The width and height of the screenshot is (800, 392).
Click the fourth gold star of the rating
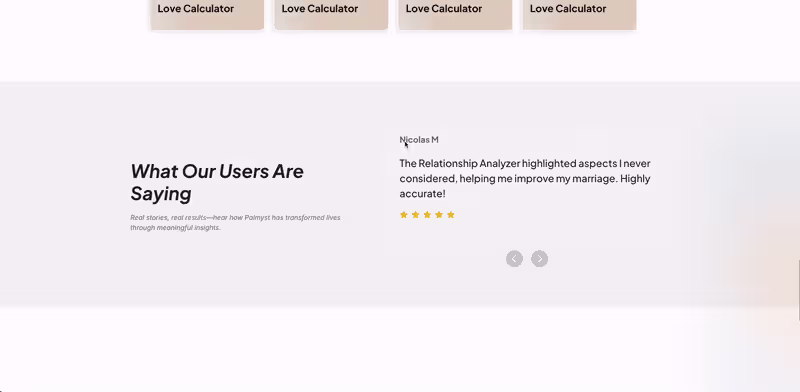click(439, 215)
